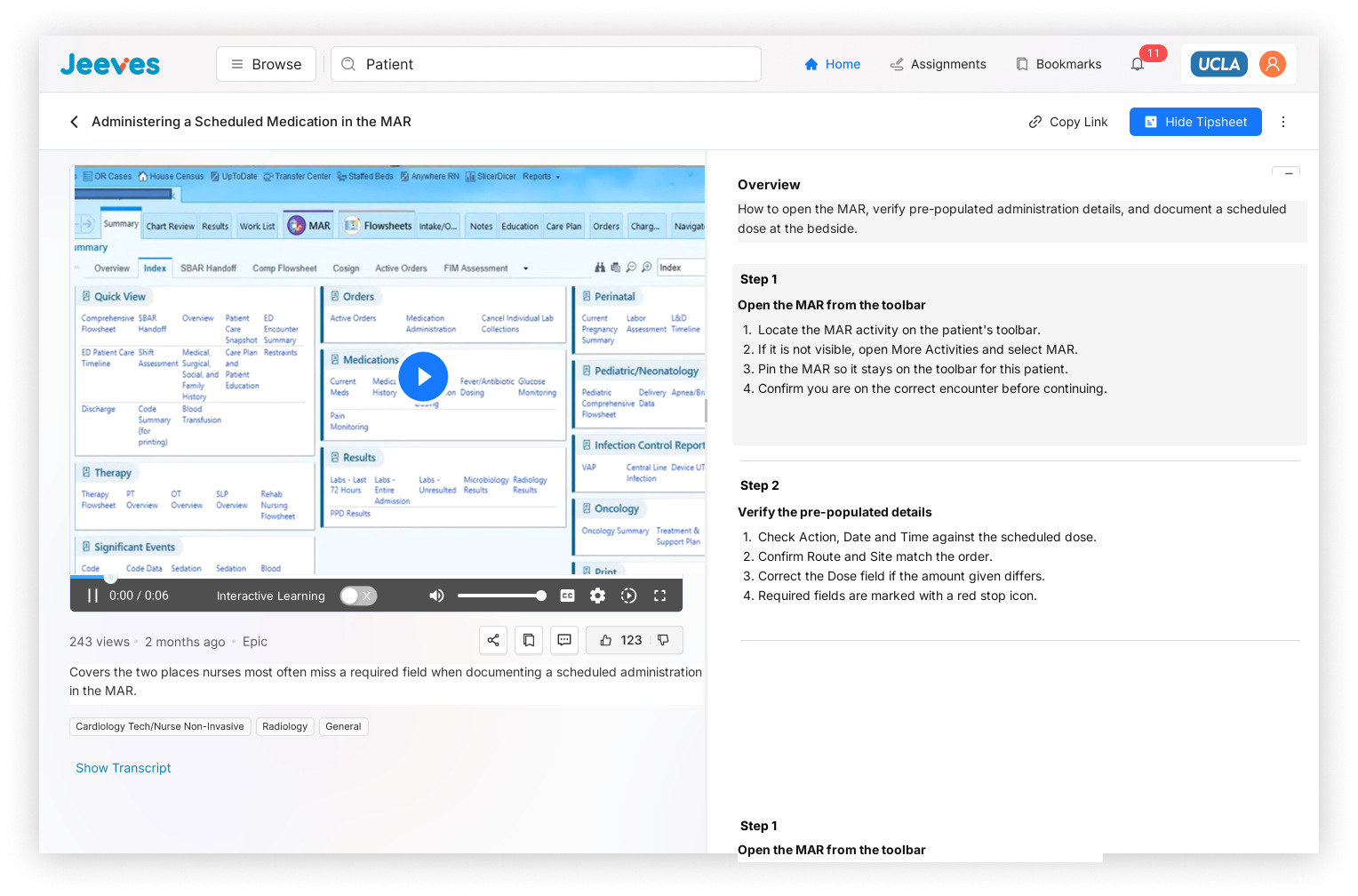Copy Link to this tipsheet
Image resolution: width=1358 pixels, height=896 pixels.
point(1067,122)
